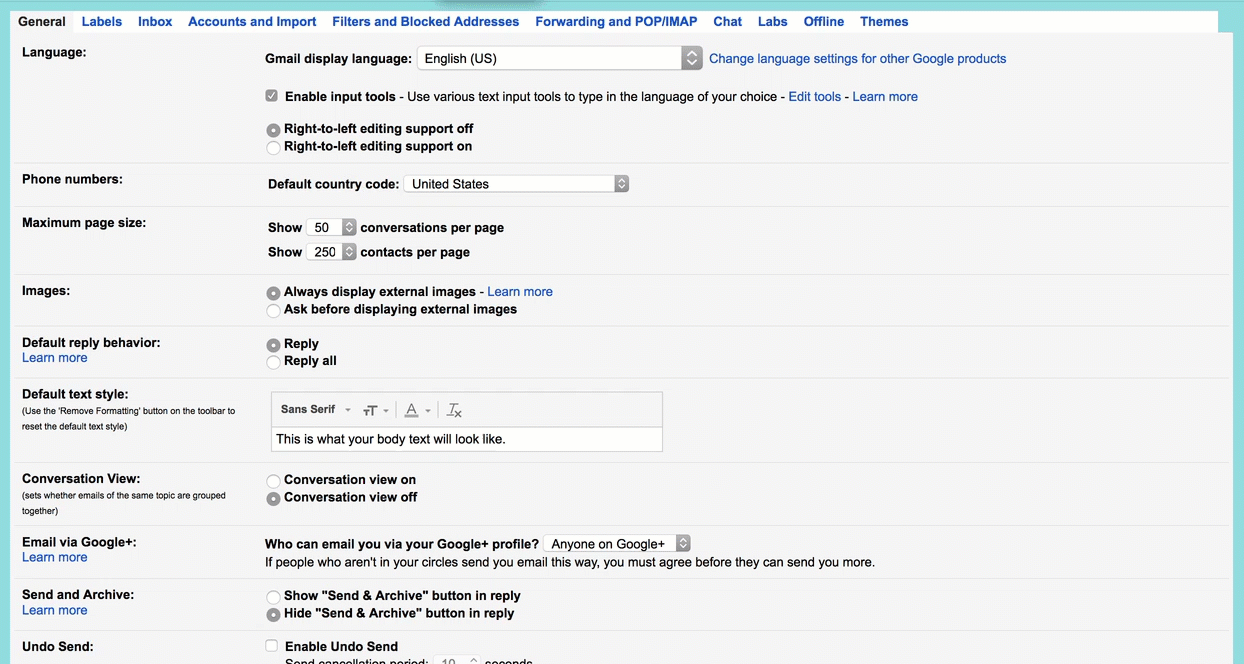Image resolution: width=1244 pixels, height=664 pixels.
Task: Change contacts per page dropdown
Action: coord(331,252)
